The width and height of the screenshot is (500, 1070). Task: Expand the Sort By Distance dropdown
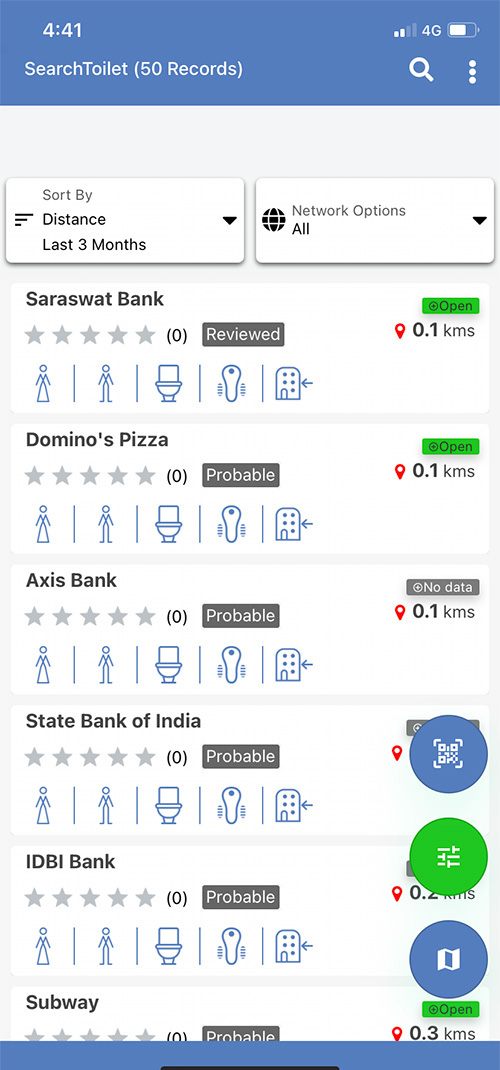(126, 220)
